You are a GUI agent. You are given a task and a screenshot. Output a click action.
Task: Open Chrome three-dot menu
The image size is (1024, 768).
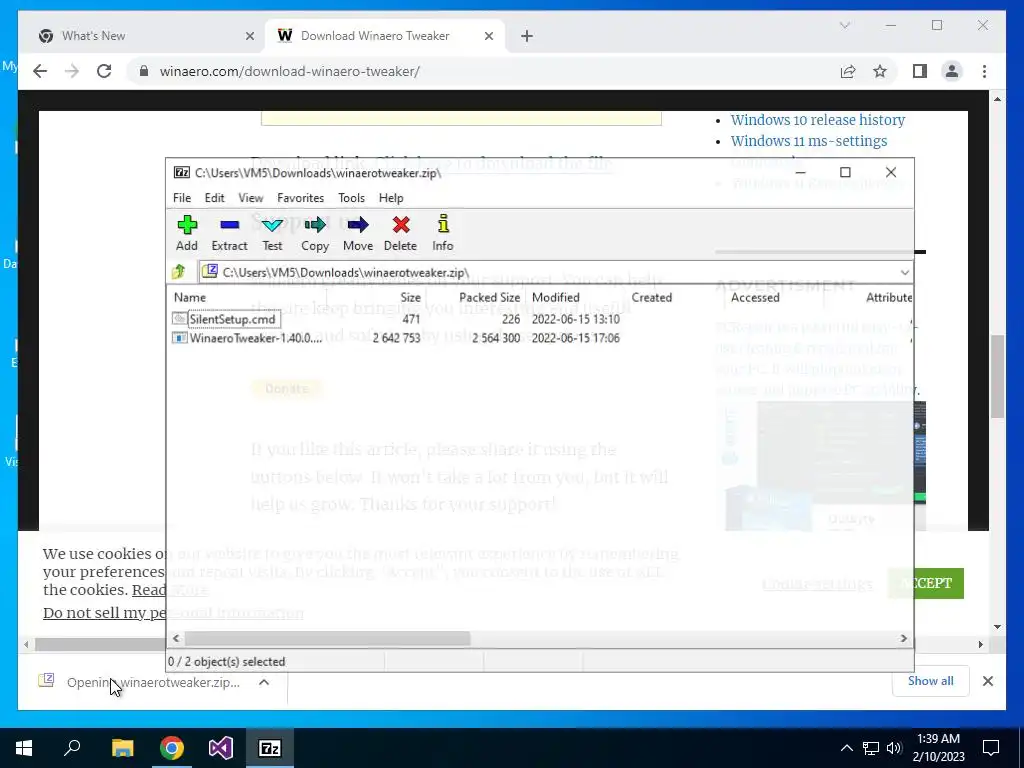(984, 71)
